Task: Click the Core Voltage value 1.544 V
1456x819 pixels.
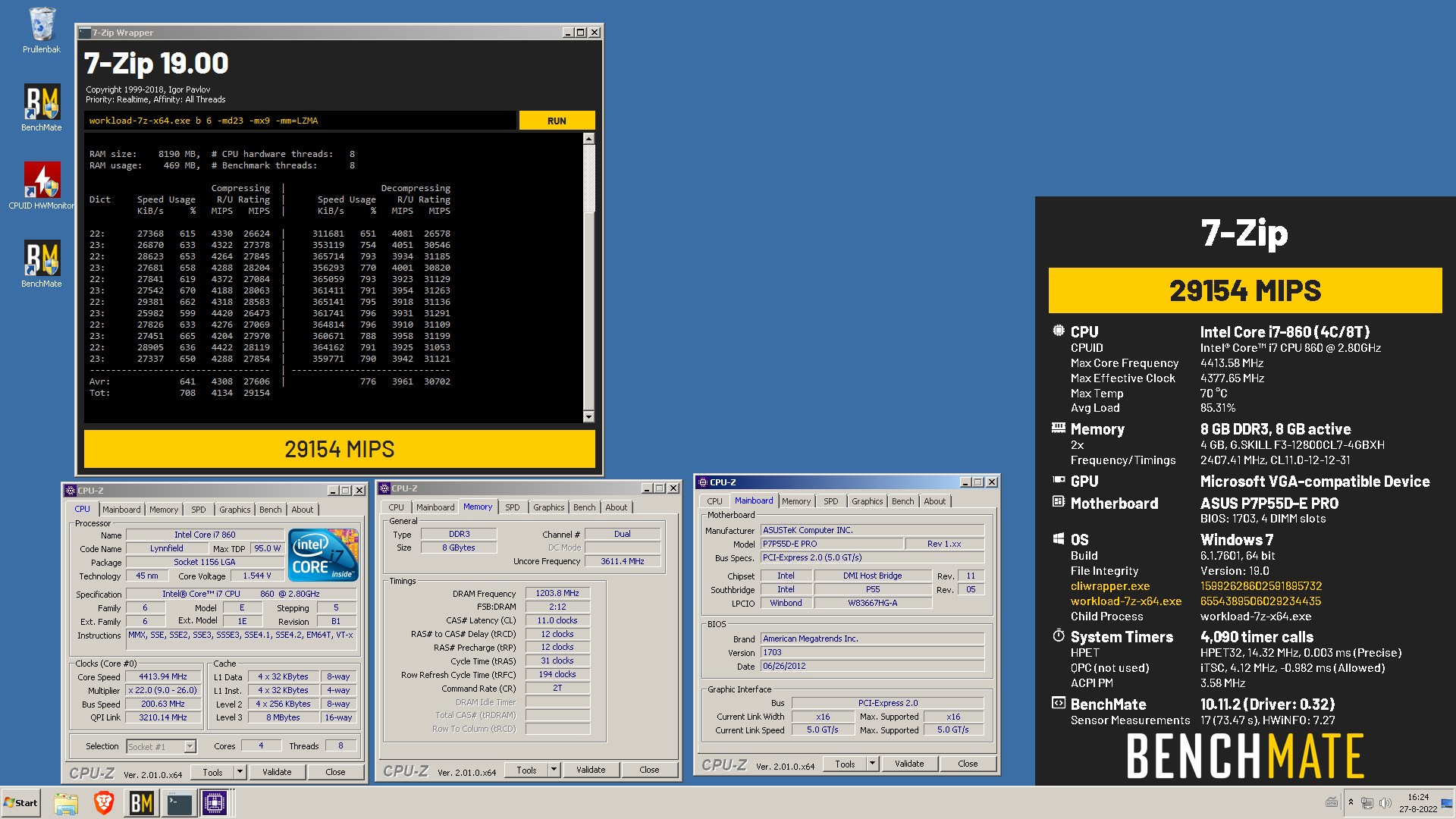Action: (256, 576)
